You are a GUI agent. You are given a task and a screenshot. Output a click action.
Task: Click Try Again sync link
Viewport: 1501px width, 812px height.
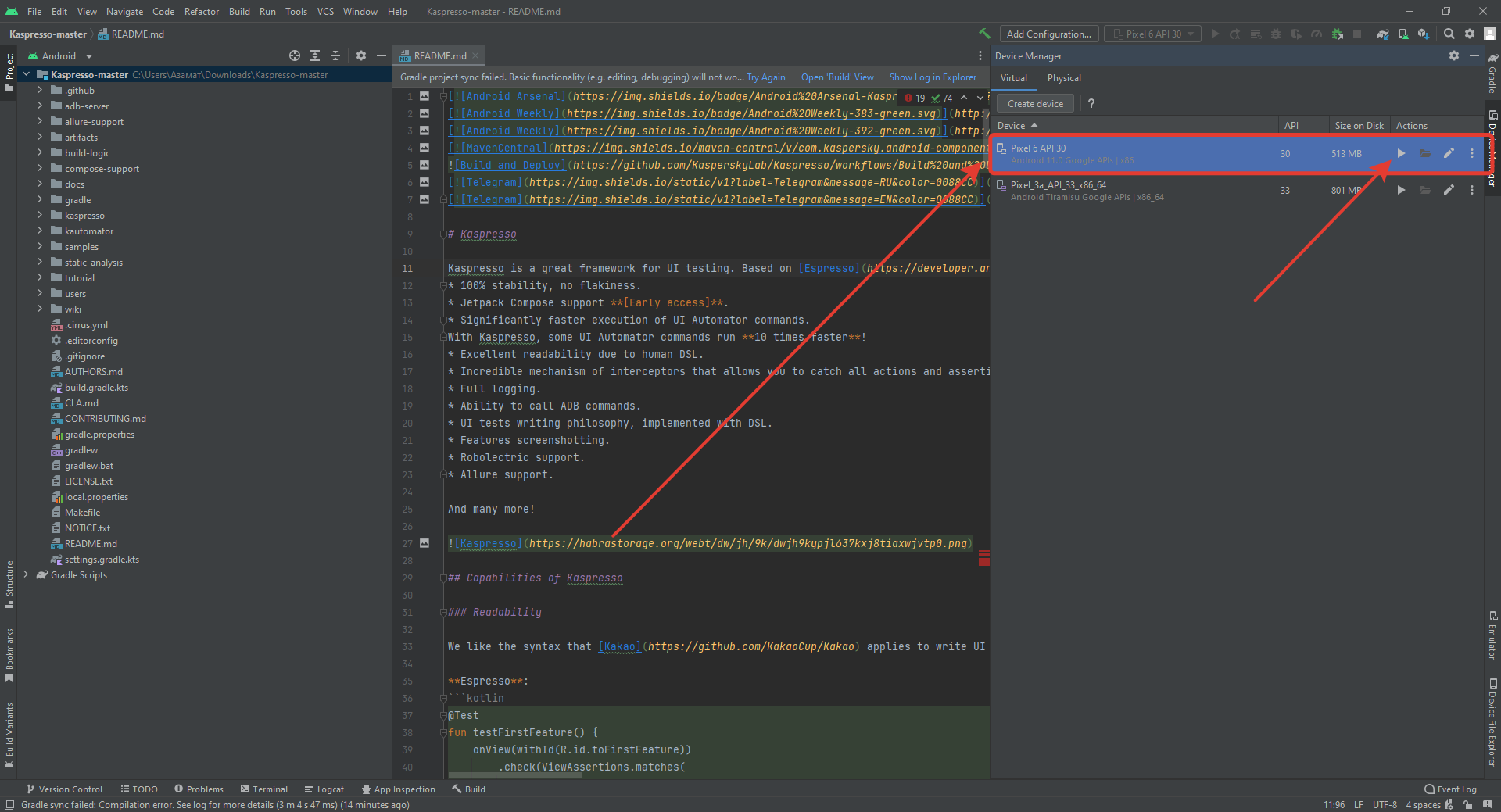[765, 77]
